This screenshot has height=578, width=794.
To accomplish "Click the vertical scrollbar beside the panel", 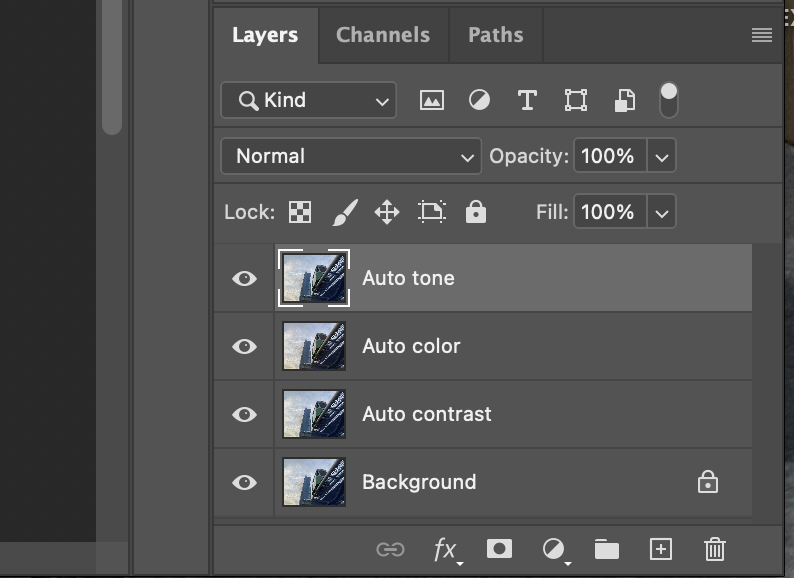I will point(112,67).
